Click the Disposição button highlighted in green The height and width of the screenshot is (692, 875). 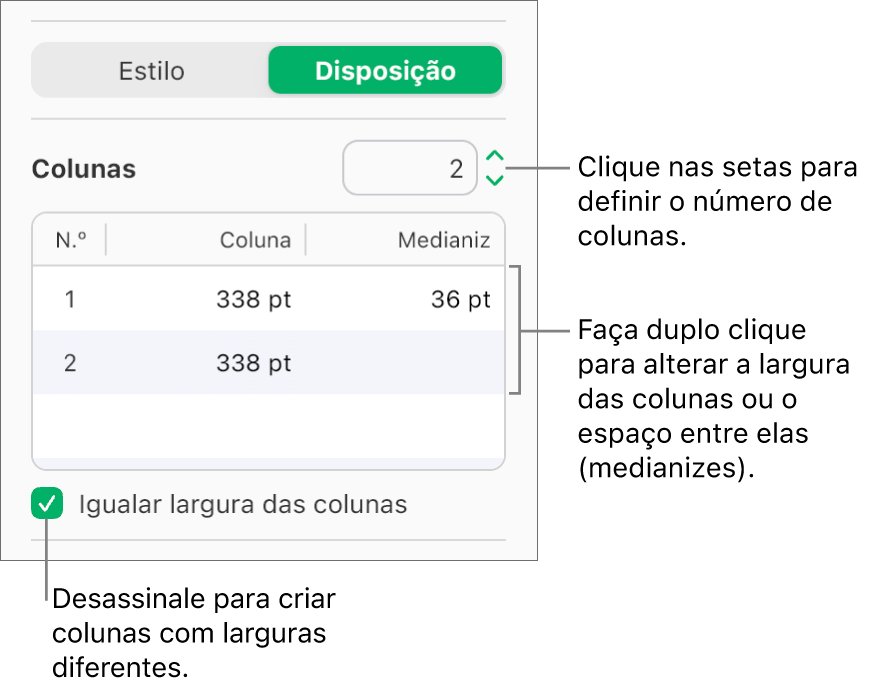click(385, 71)
